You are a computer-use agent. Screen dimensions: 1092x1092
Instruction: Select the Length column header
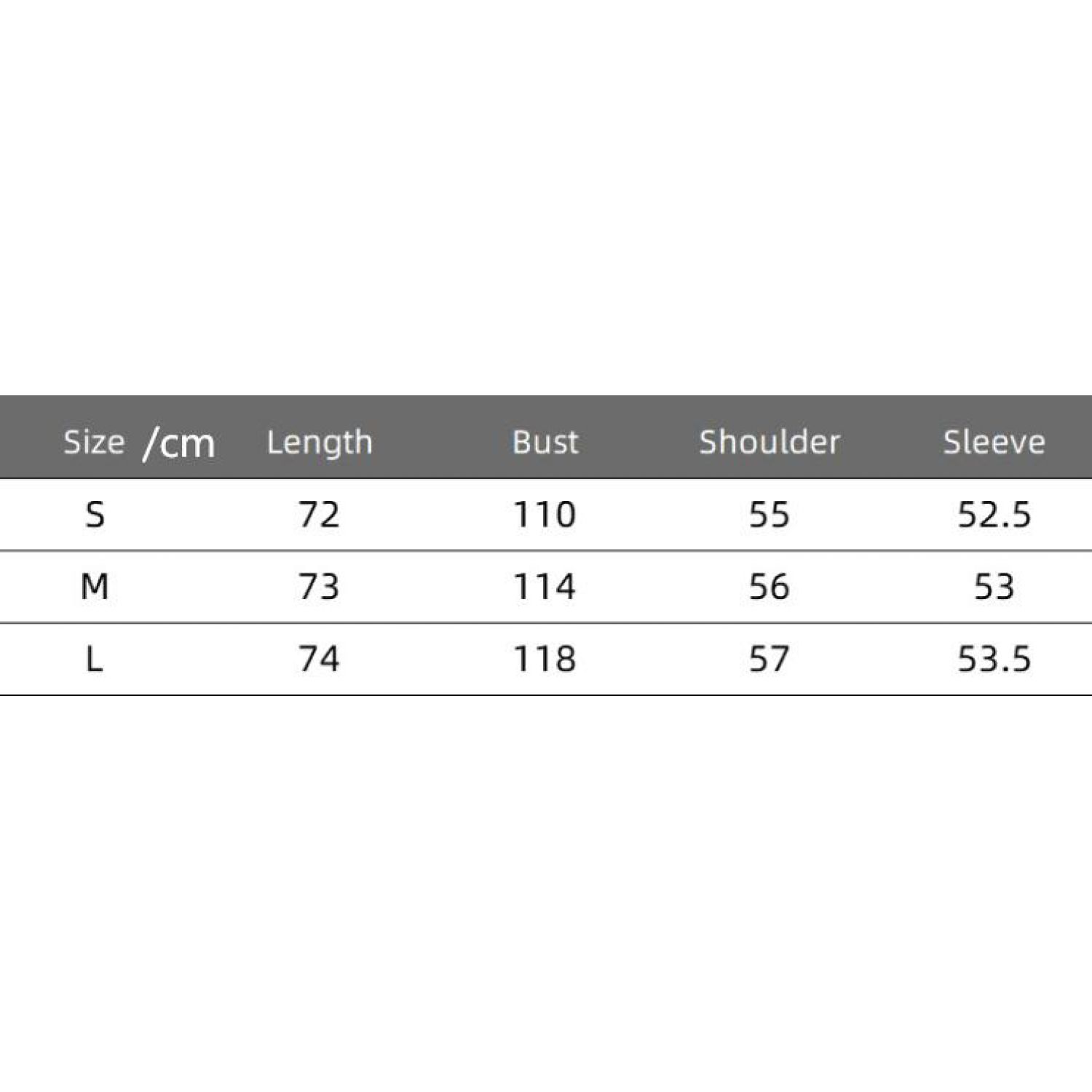pos(320,442)
